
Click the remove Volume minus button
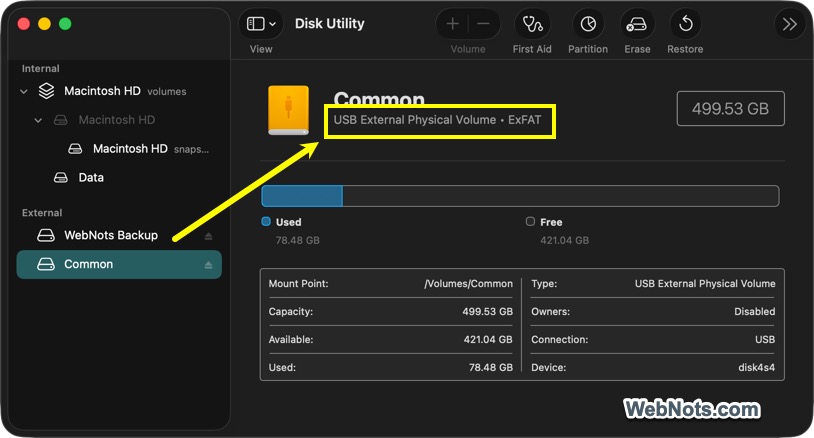pos(483,24)
